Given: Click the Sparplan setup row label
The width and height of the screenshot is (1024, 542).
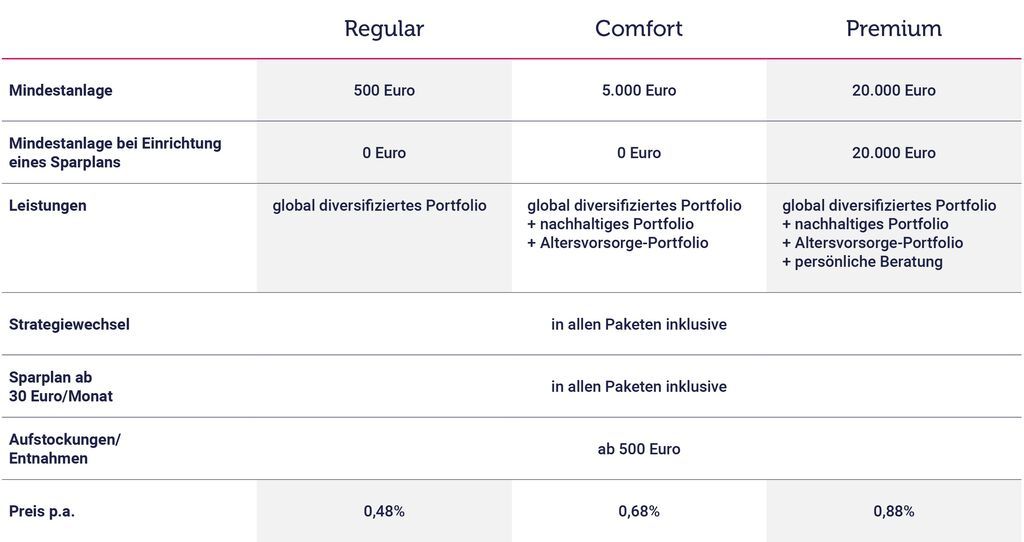Looking at the screenshot, I should 115,152.
